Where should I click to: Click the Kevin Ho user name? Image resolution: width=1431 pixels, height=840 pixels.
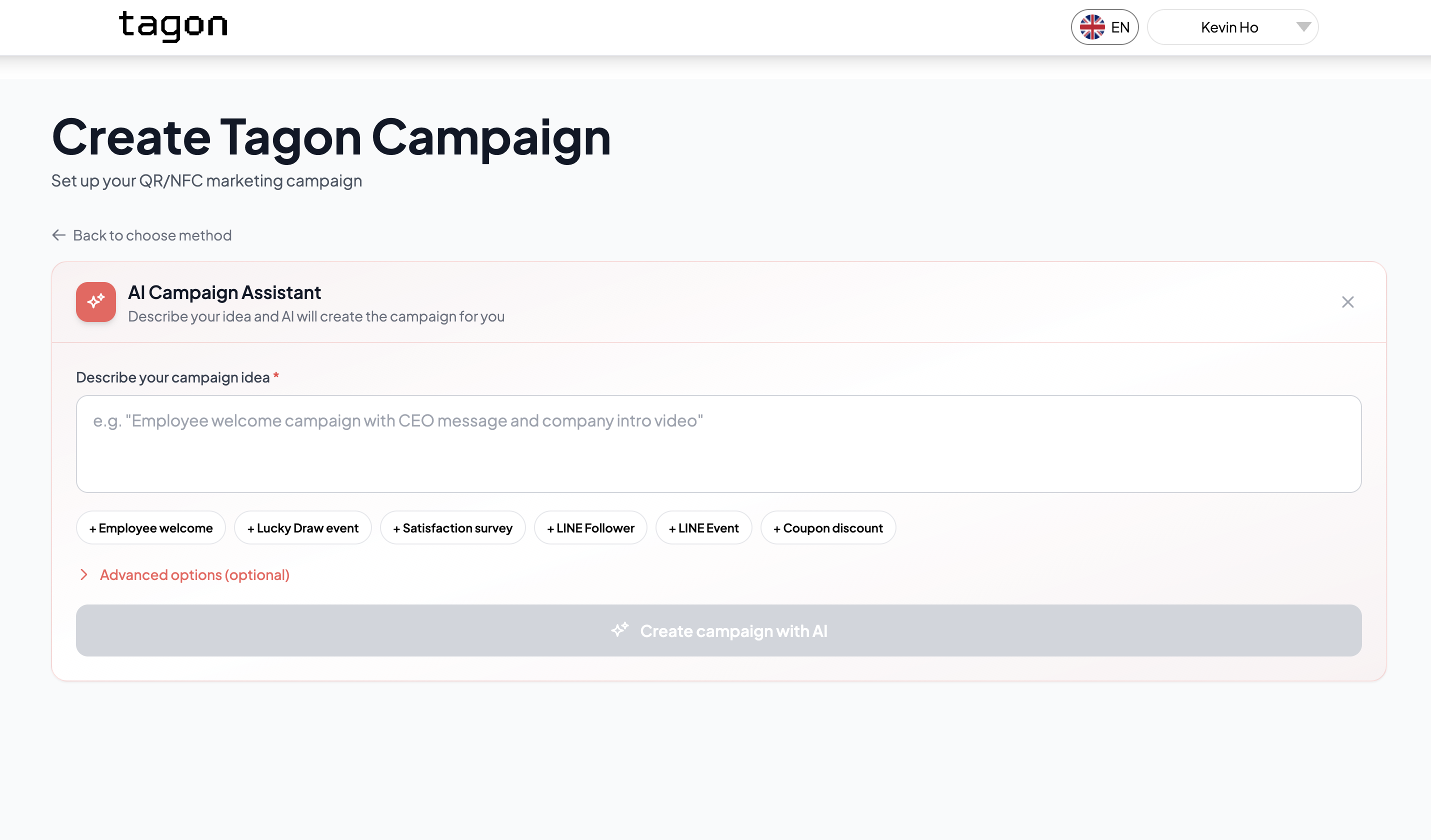(x=1229, y=27)
